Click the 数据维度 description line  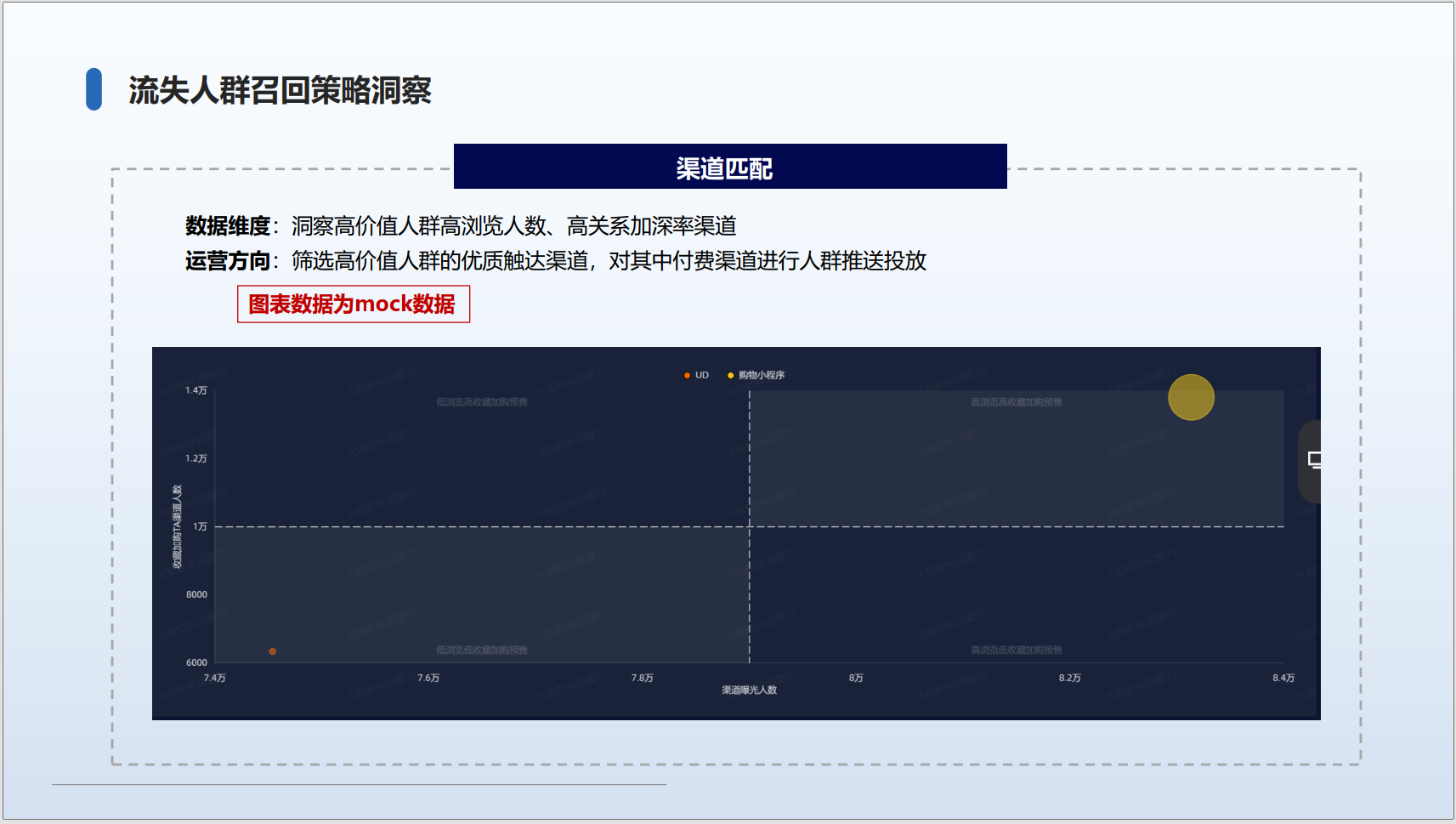pos(461,226)
